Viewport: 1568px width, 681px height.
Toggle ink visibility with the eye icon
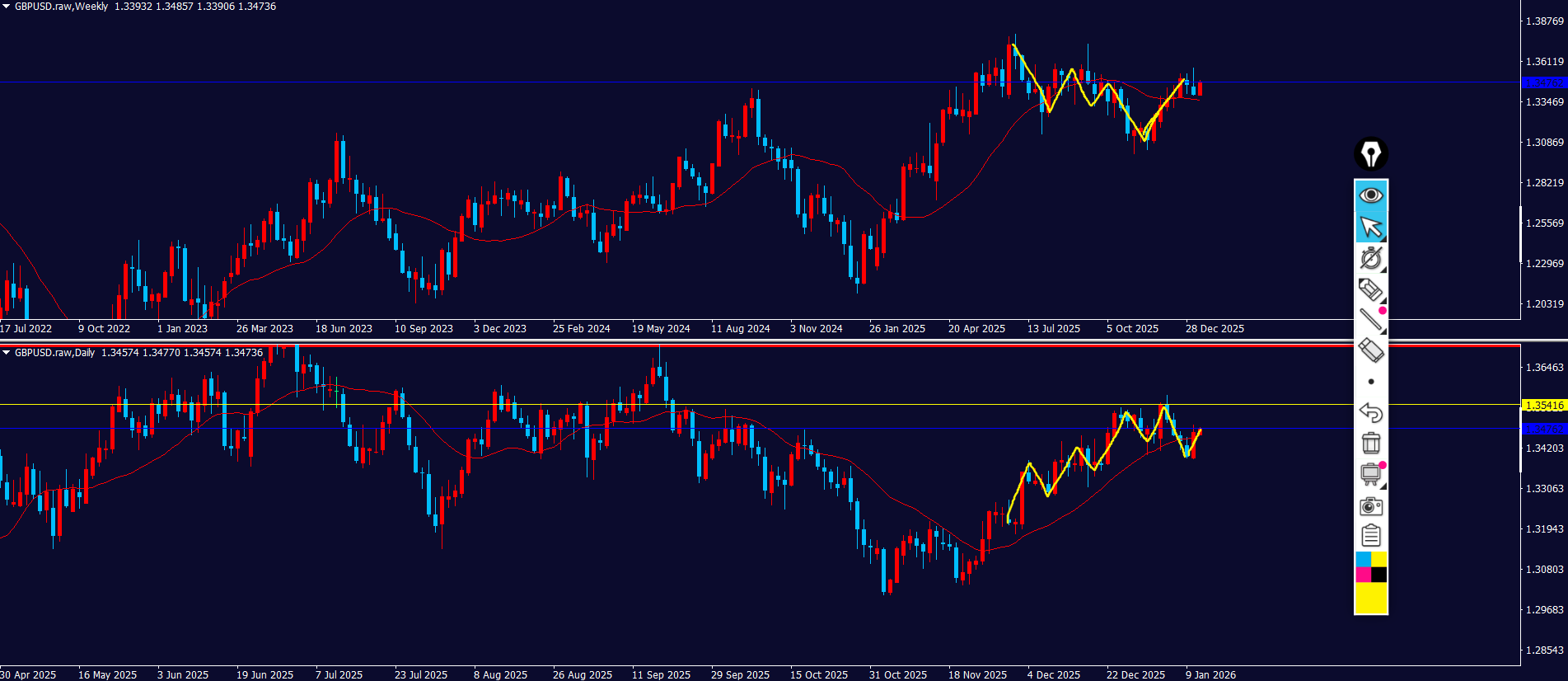[1370, 195]
